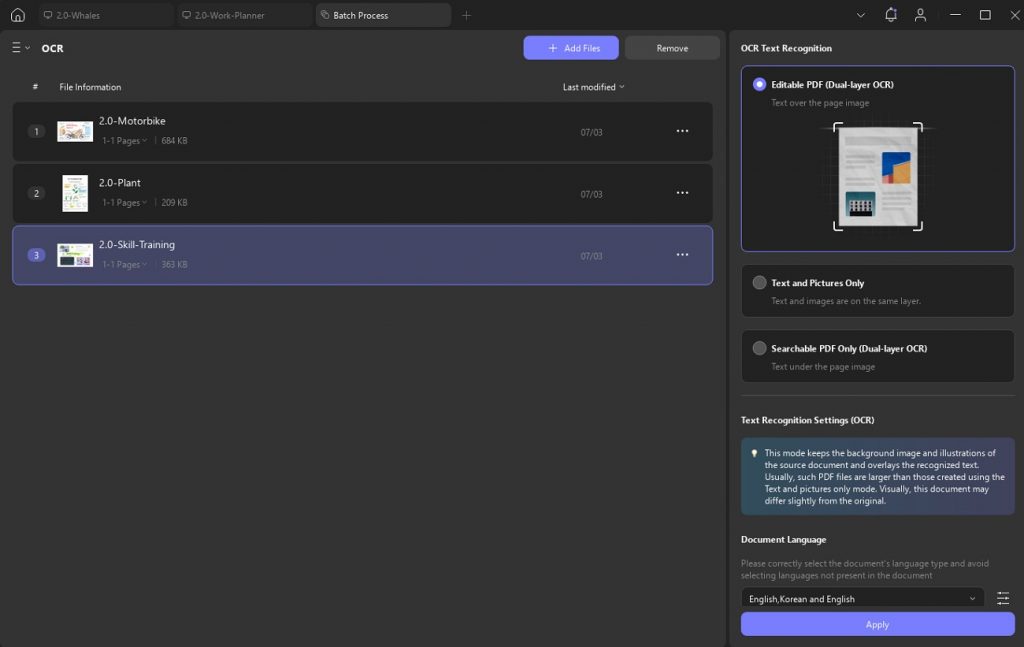Switch to the 2.0-Whales tab
1024x647 pixels.
(105, 15)
